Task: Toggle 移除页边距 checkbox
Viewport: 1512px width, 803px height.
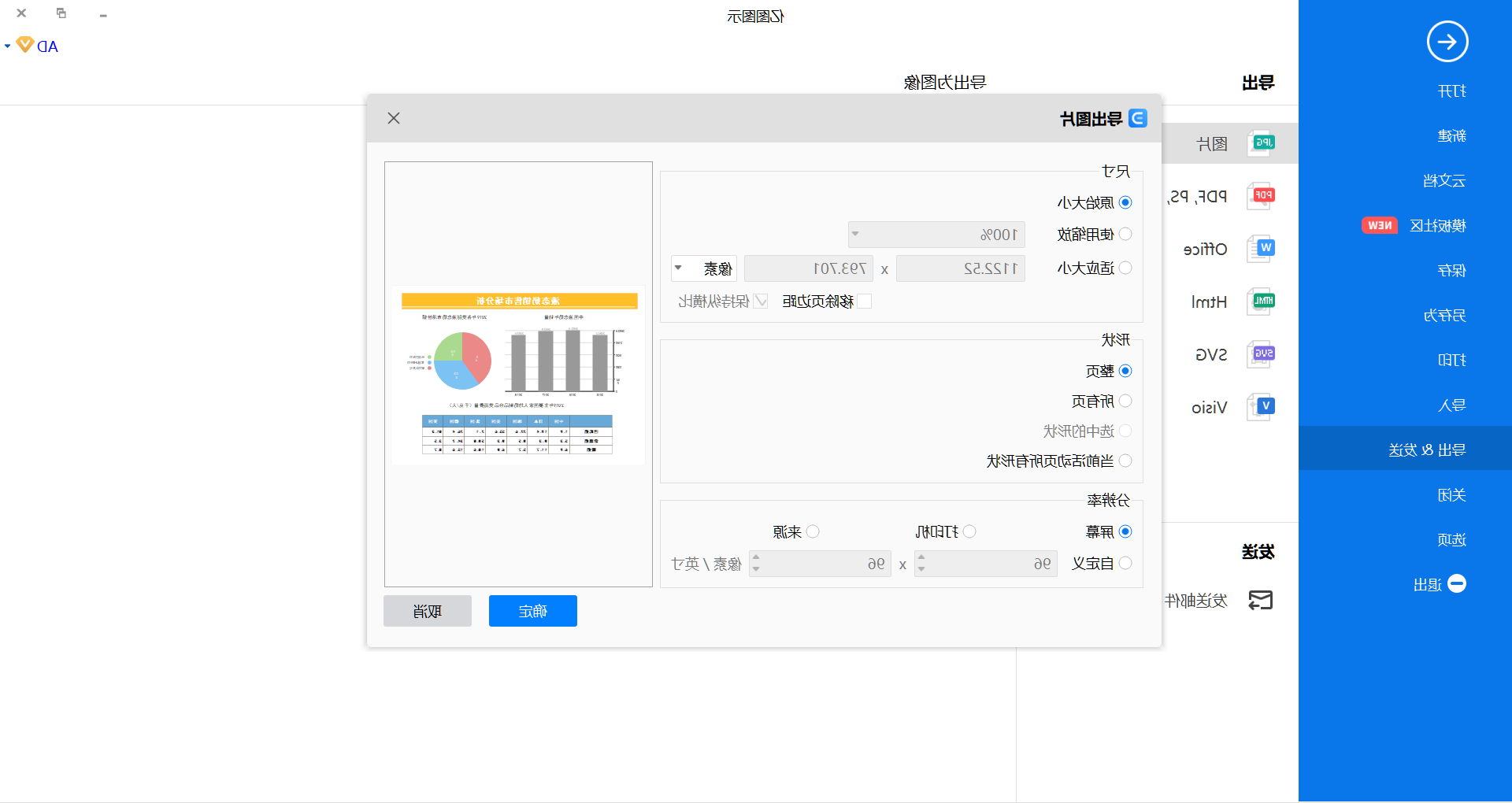Action: coord(865,301)
